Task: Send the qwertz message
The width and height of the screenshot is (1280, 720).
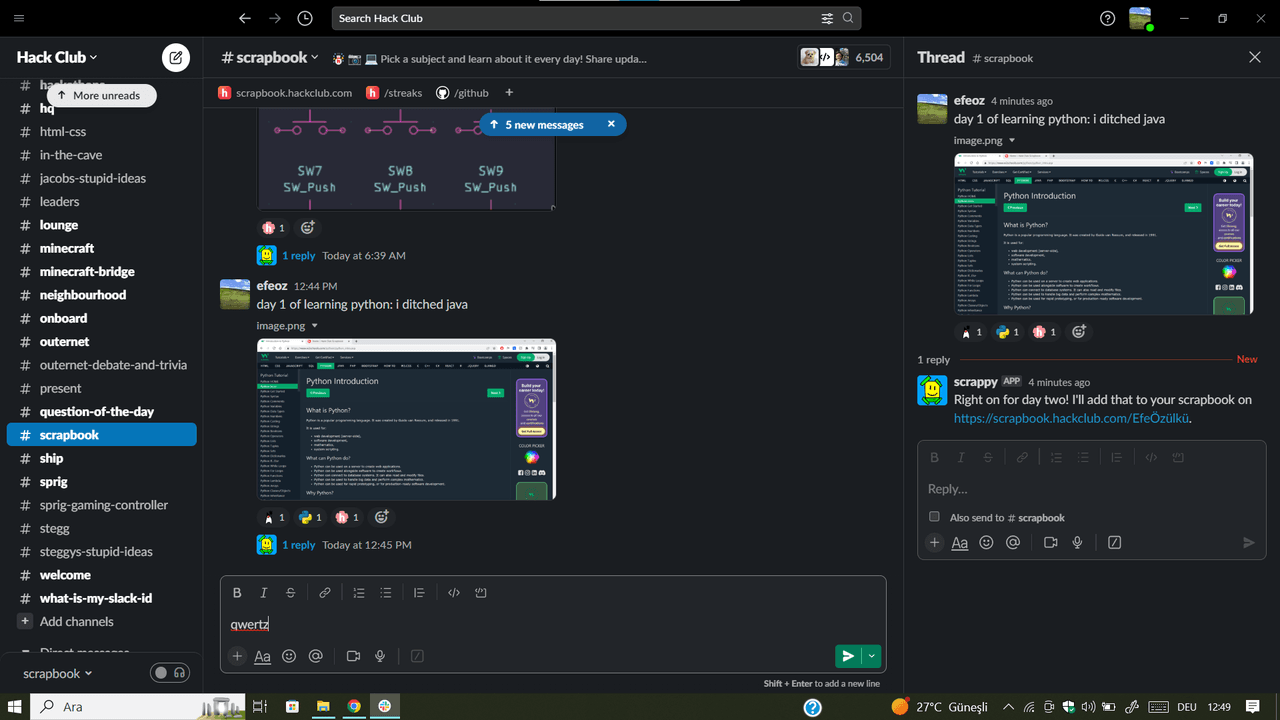Action: [x=848, y=656]
